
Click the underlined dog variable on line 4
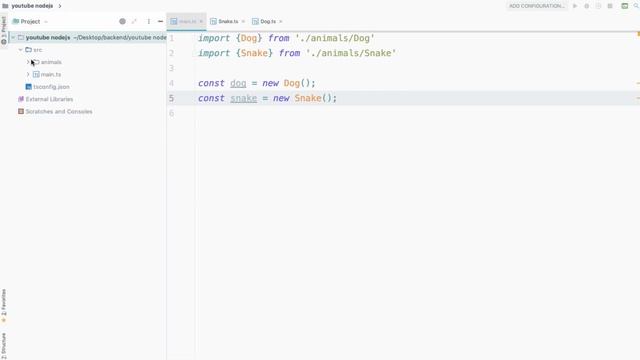coord(238,83)
